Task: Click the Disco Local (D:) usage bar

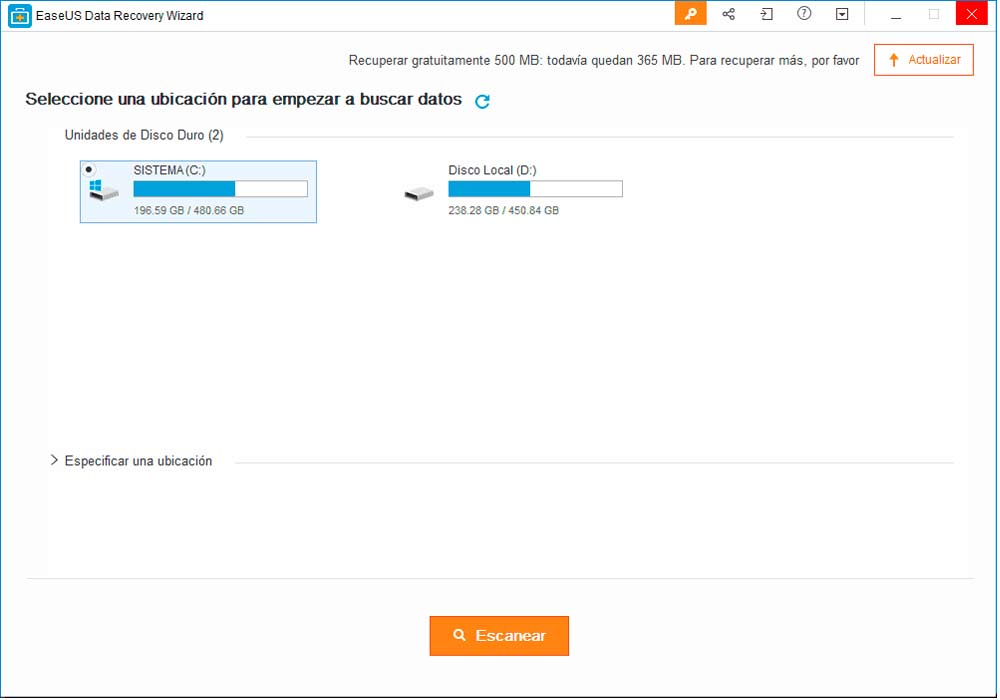Action: click(536, 189)
